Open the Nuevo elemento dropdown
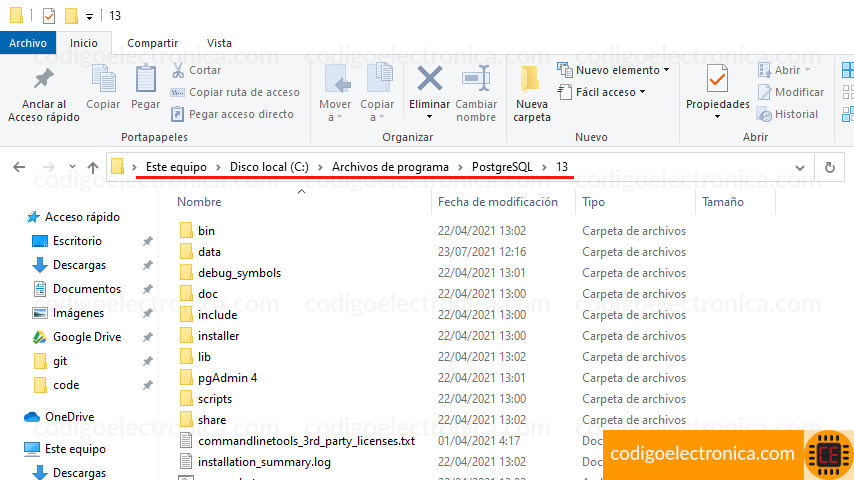854x480 pixels. pos(613,70)
